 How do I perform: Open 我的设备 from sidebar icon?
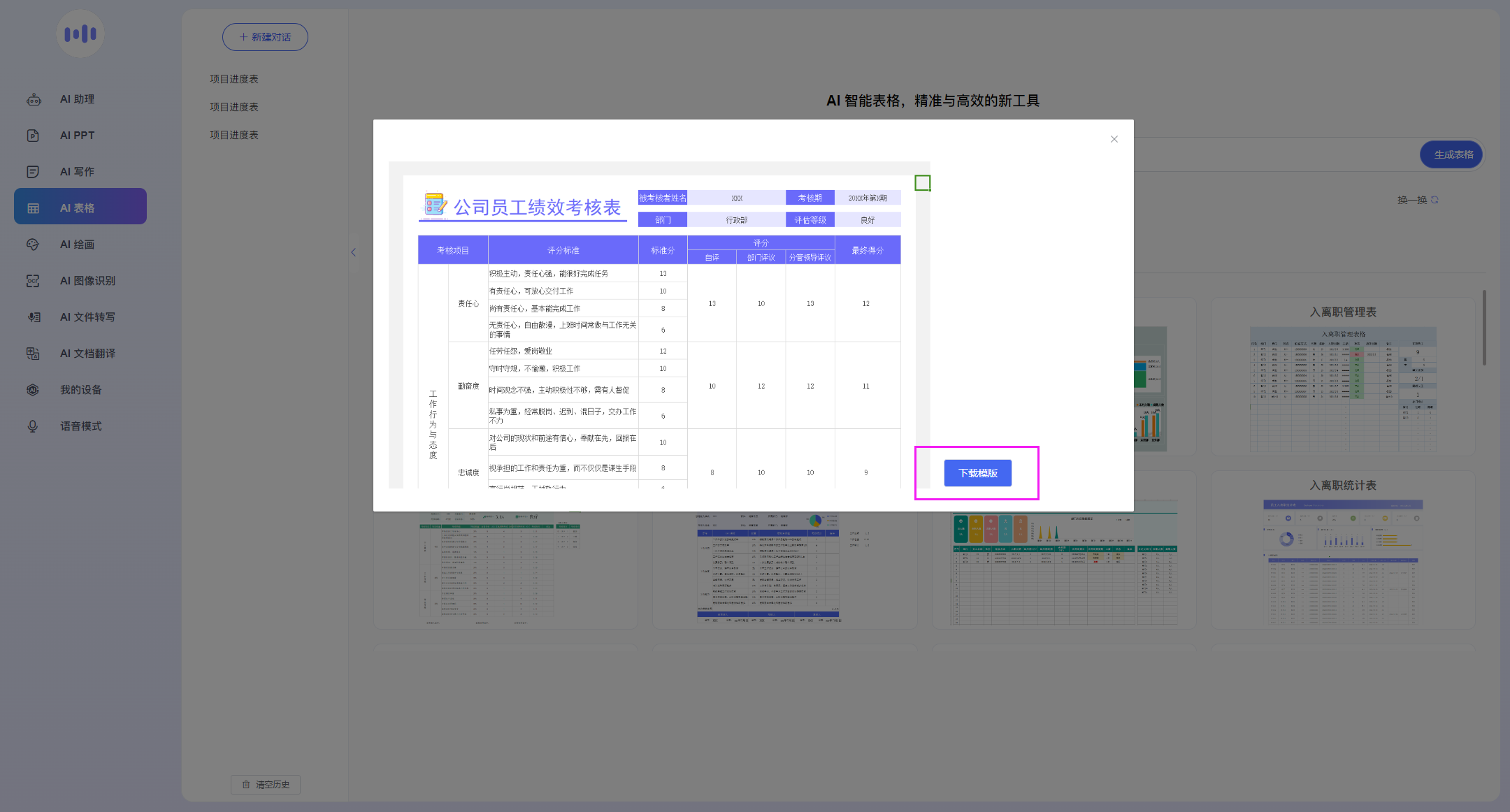[33, 390]
